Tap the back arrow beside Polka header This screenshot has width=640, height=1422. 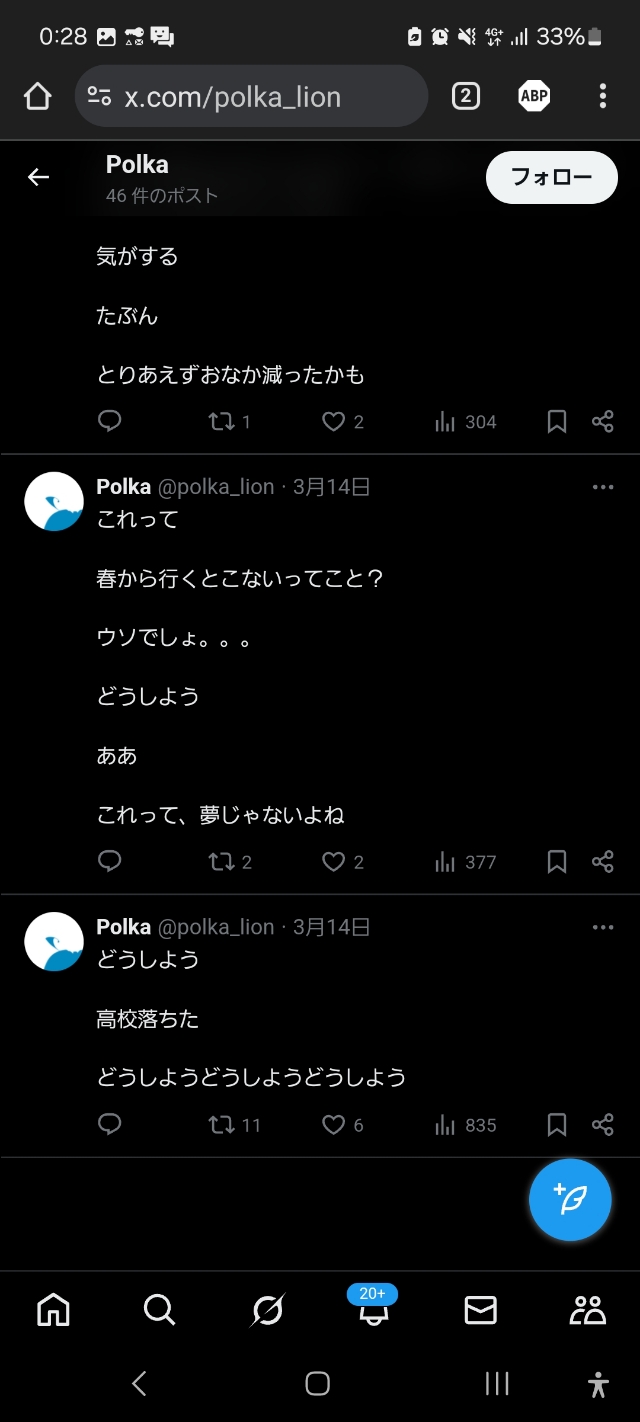[x=38, y=177]
